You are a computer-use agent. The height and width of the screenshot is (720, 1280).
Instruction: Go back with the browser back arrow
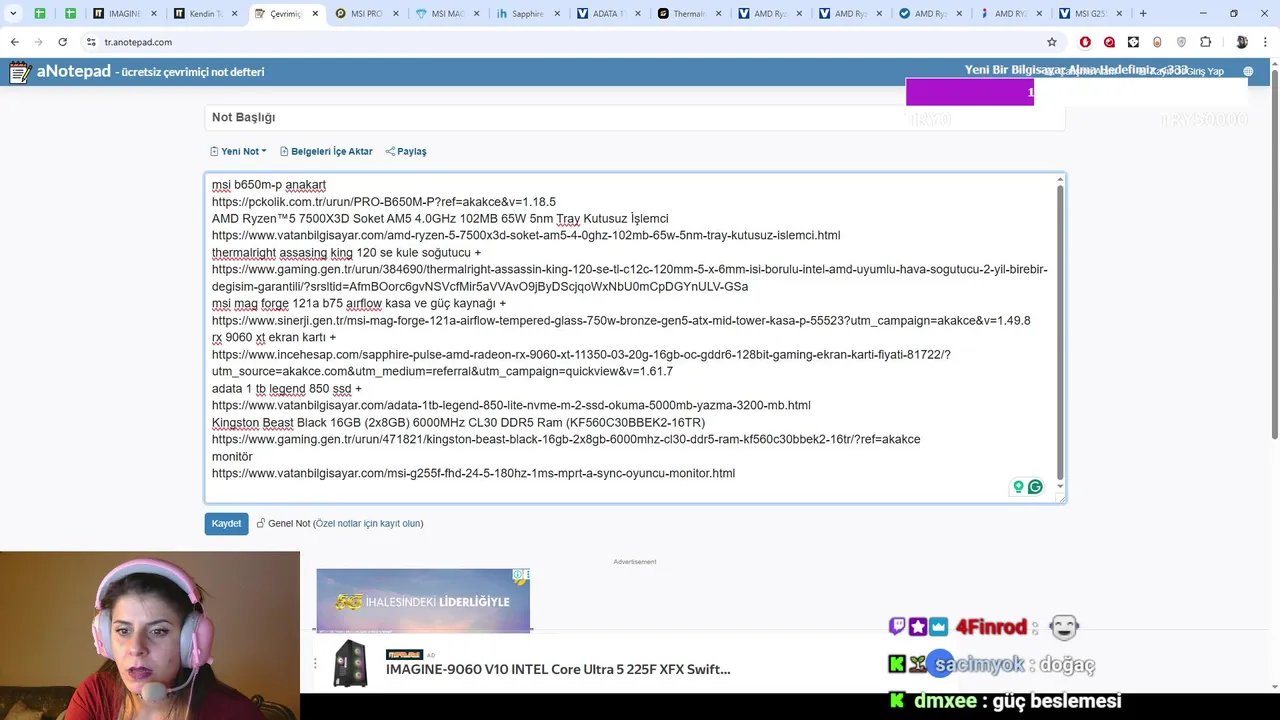(x=14, y=42)
